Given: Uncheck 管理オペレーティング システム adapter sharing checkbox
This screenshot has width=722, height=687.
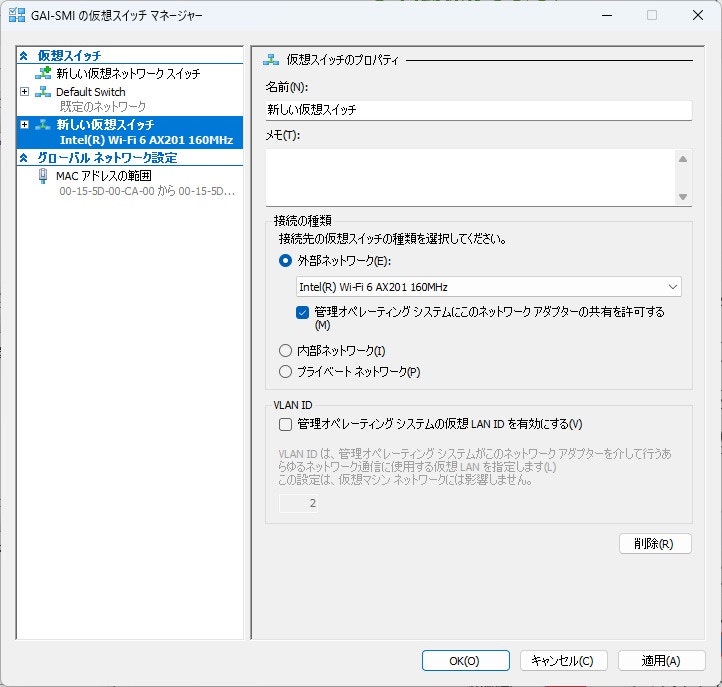Looking at the screenshot, I should 303,313.
